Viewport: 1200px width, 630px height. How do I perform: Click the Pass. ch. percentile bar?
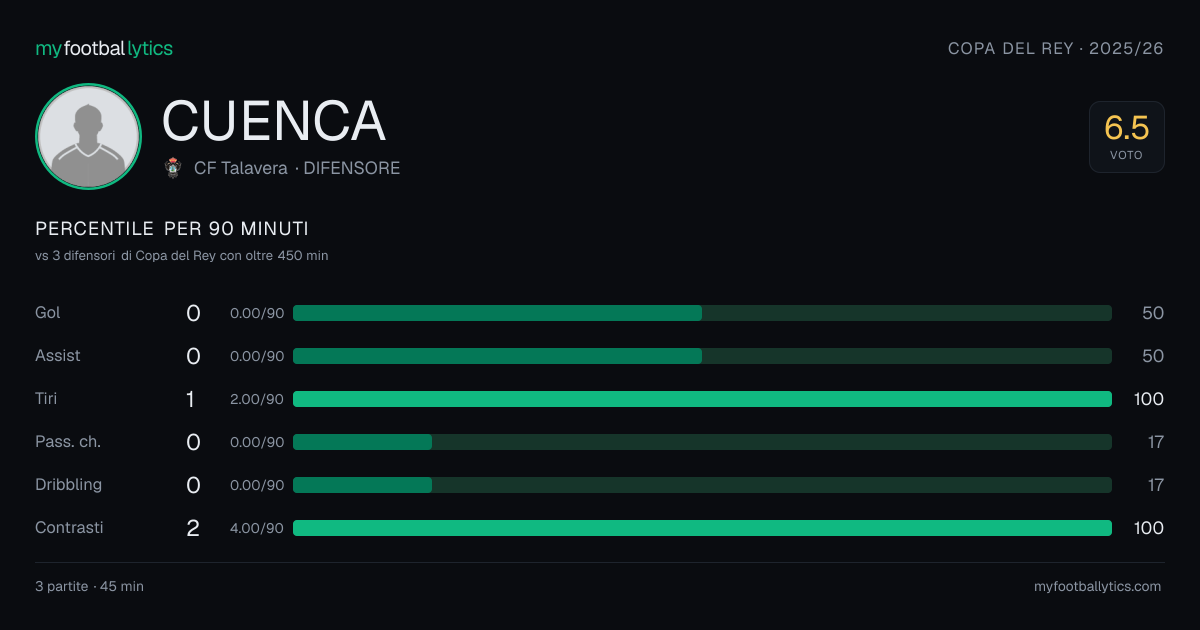pos(702,442)
